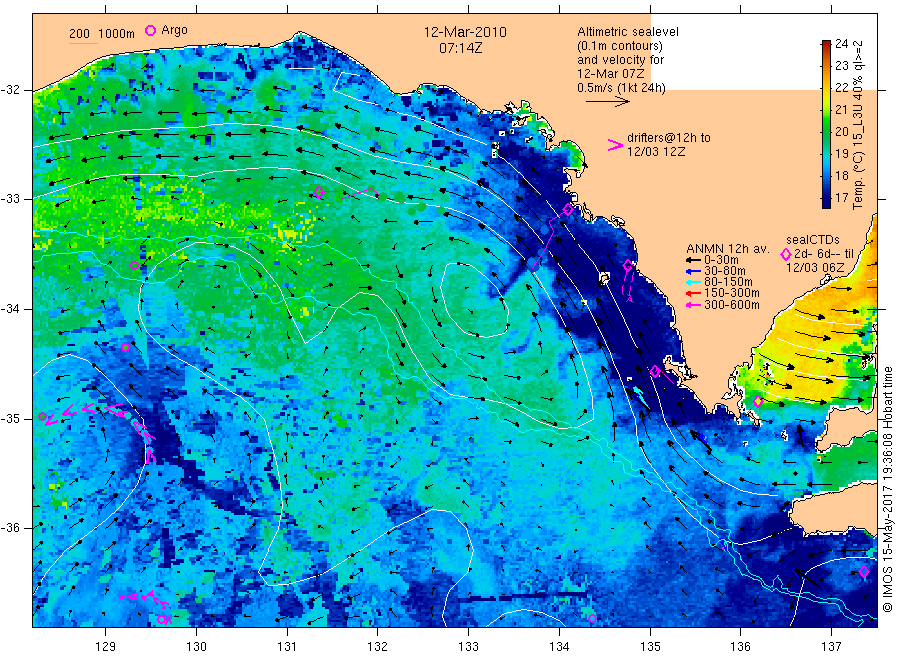Click the 'Altimetric sealevel' caption line

pos(628,32)
